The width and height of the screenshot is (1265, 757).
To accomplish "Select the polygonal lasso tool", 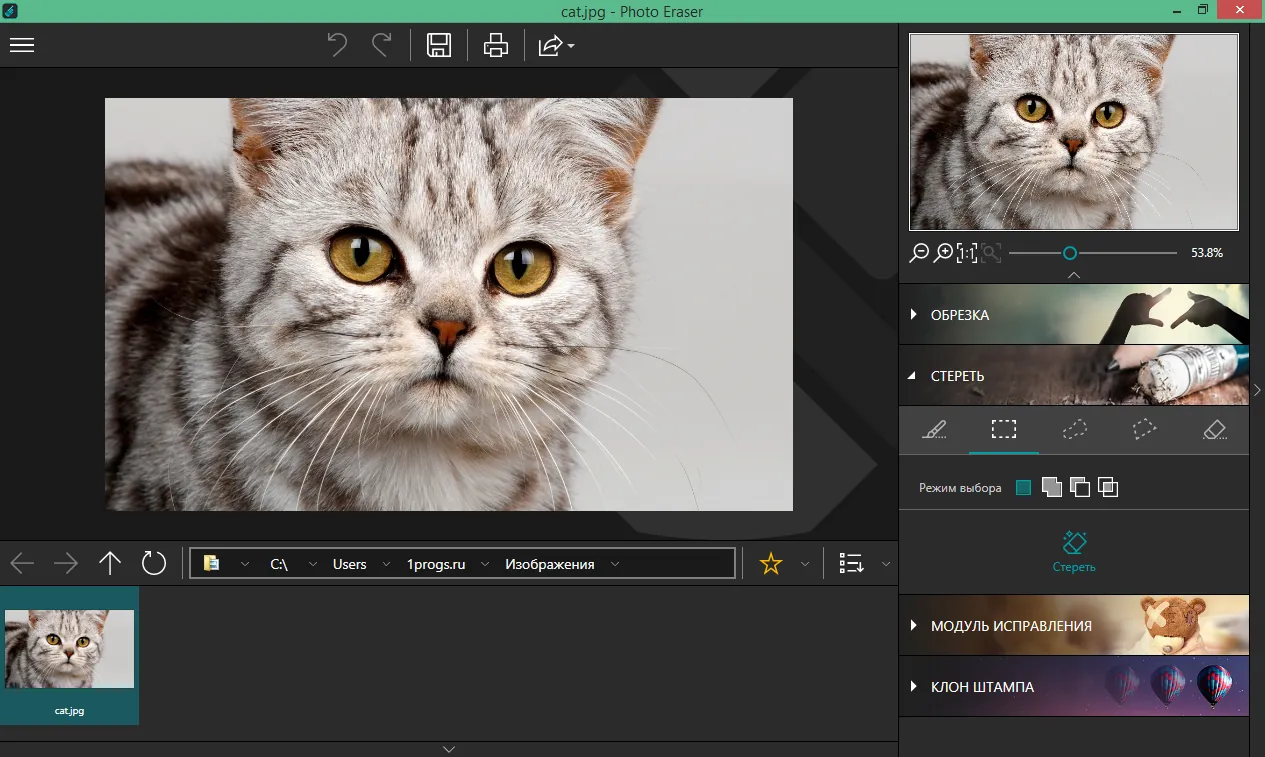I will 1144,430.
